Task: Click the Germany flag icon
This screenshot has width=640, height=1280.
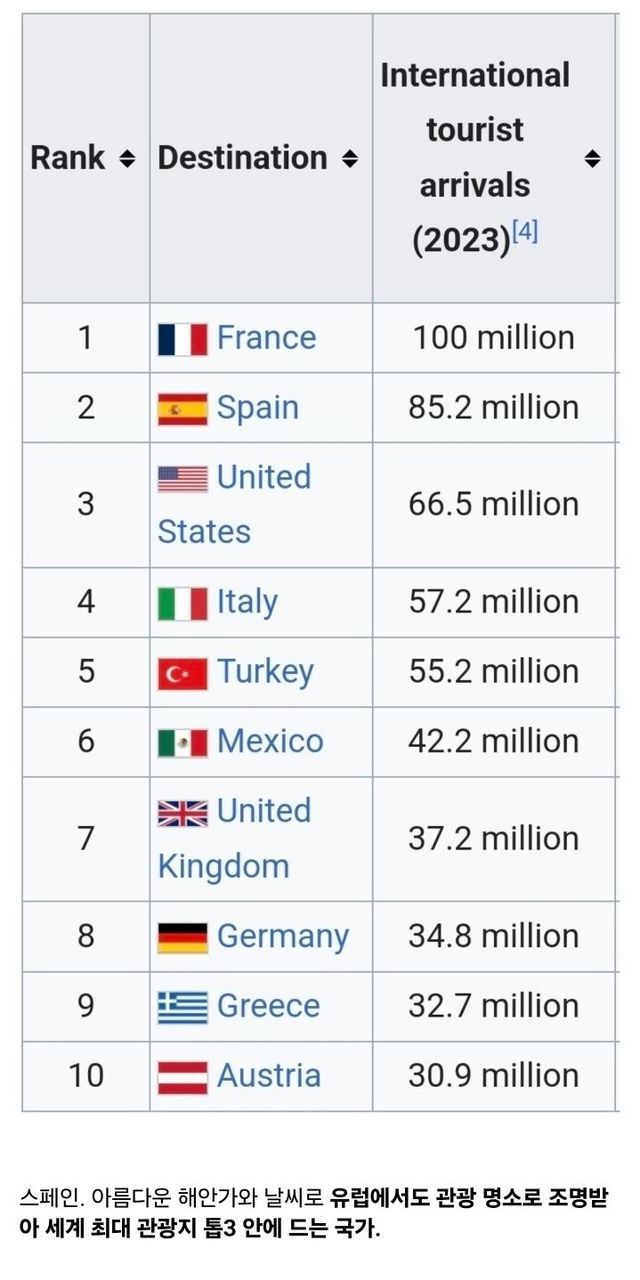Action: pos(182,937)
